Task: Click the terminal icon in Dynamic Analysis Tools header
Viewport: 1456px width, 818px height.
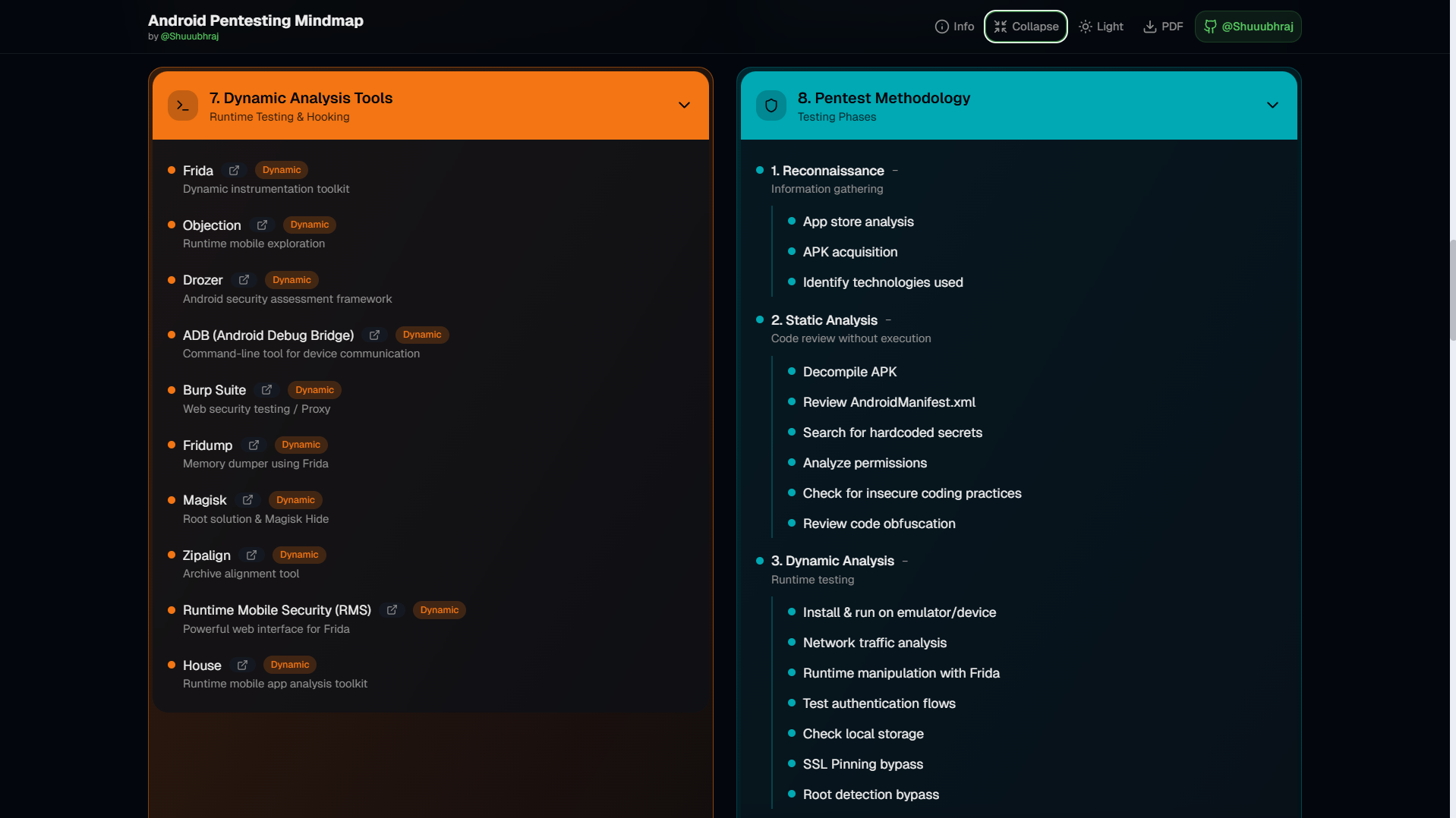Action: point(183,105)
